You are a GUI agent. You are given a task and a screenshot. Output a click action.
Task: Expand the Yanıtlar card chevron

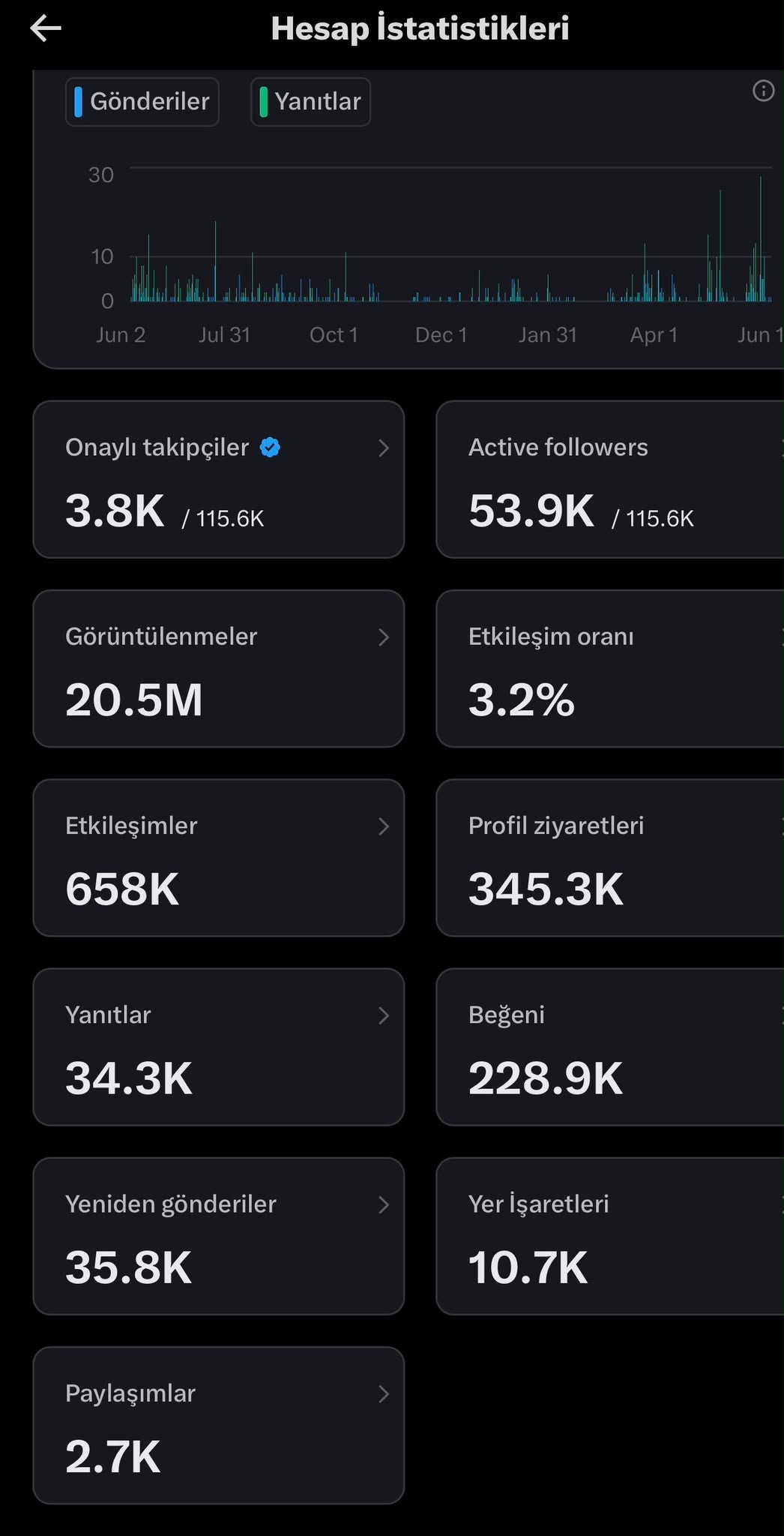coord(384,1015)
